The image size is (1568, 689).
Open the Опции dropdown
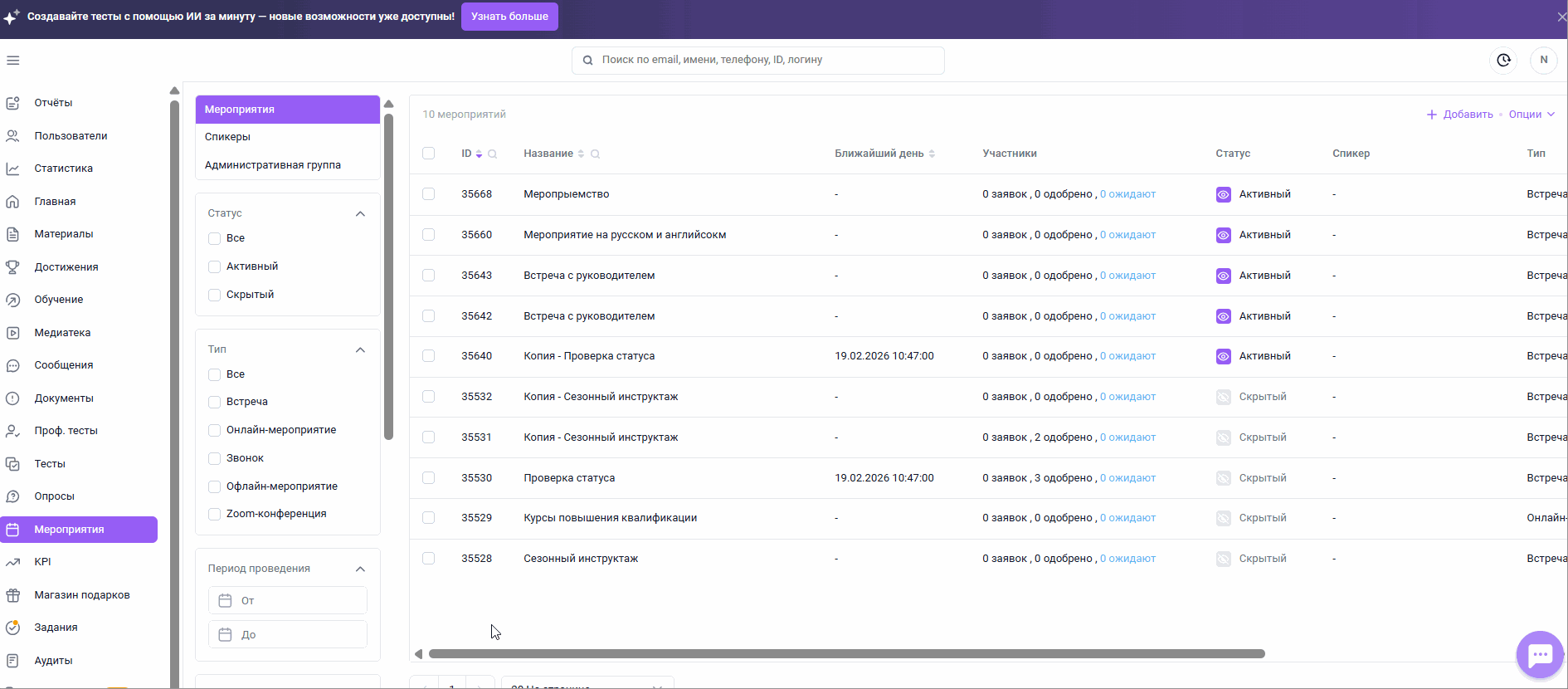(x=1531, y=115)
